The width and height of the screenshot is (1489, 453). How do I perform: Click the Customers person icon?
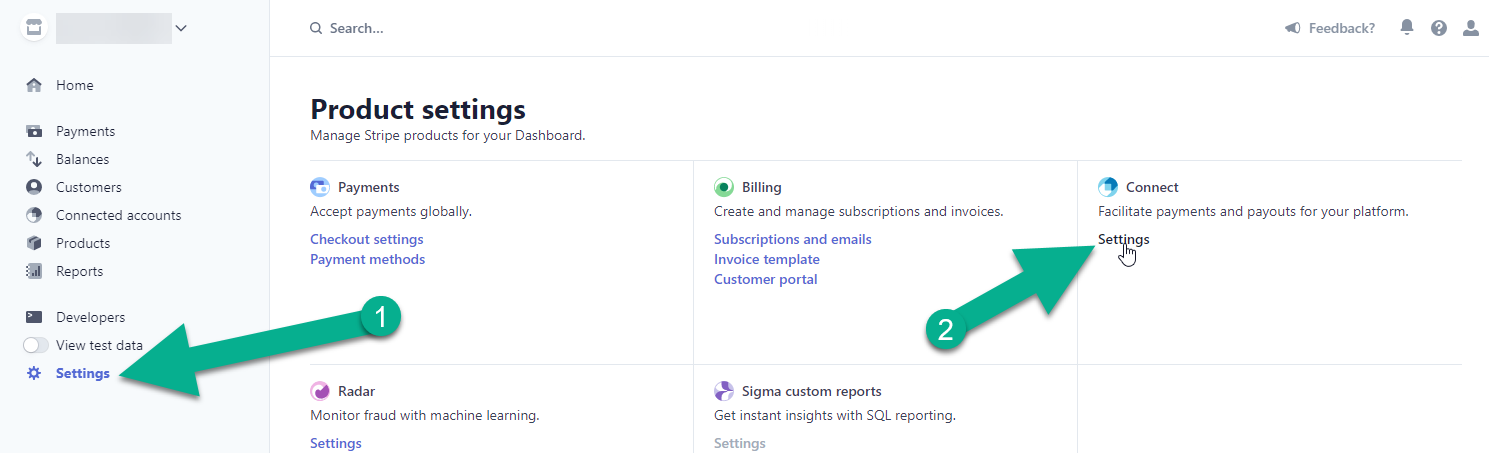coord(34,187)
